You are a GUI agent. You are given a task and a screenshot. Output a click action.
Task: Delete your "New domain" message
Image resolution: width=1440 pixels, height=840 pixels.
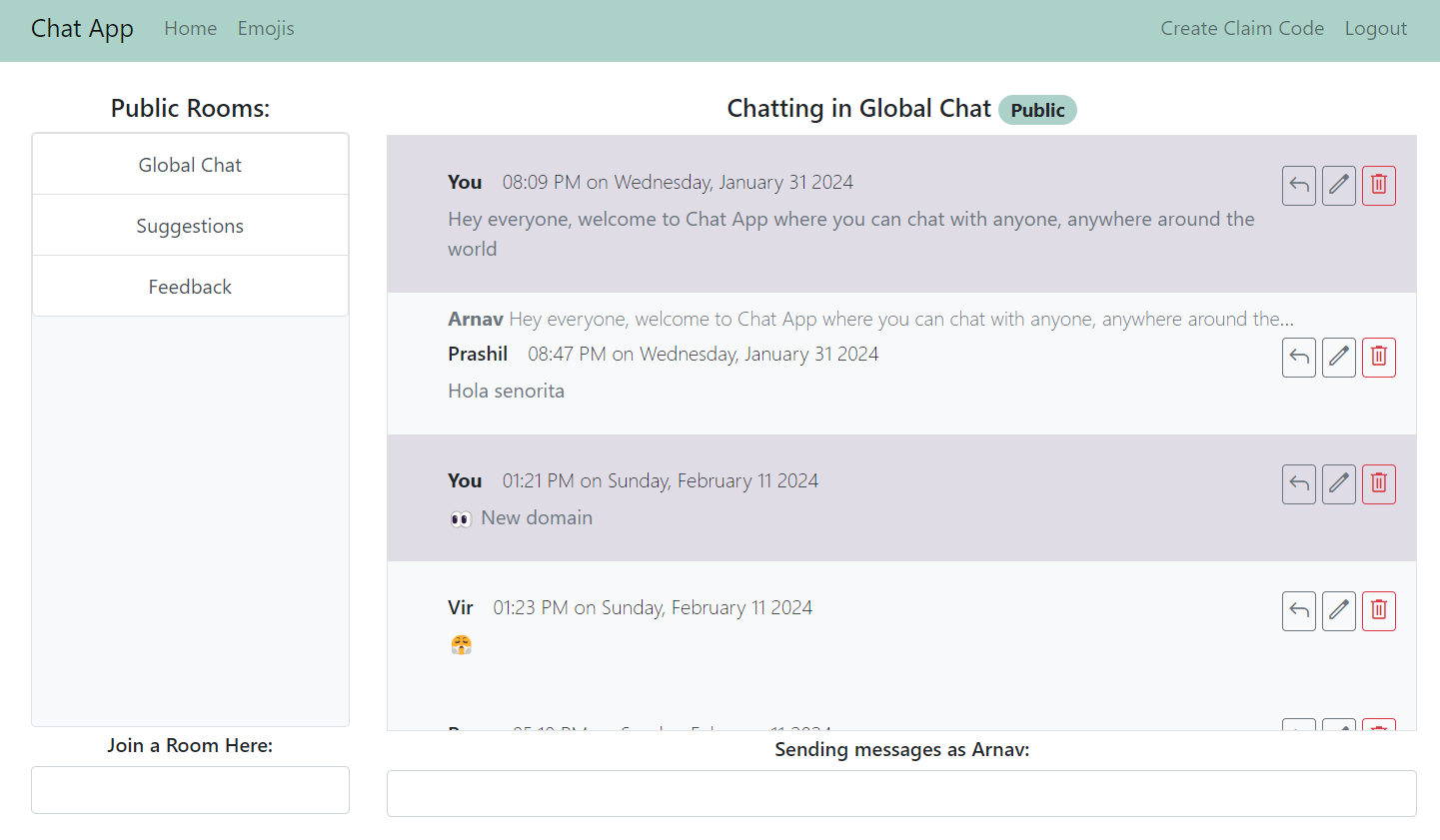pyautogui.click(x=1378, y=483)
